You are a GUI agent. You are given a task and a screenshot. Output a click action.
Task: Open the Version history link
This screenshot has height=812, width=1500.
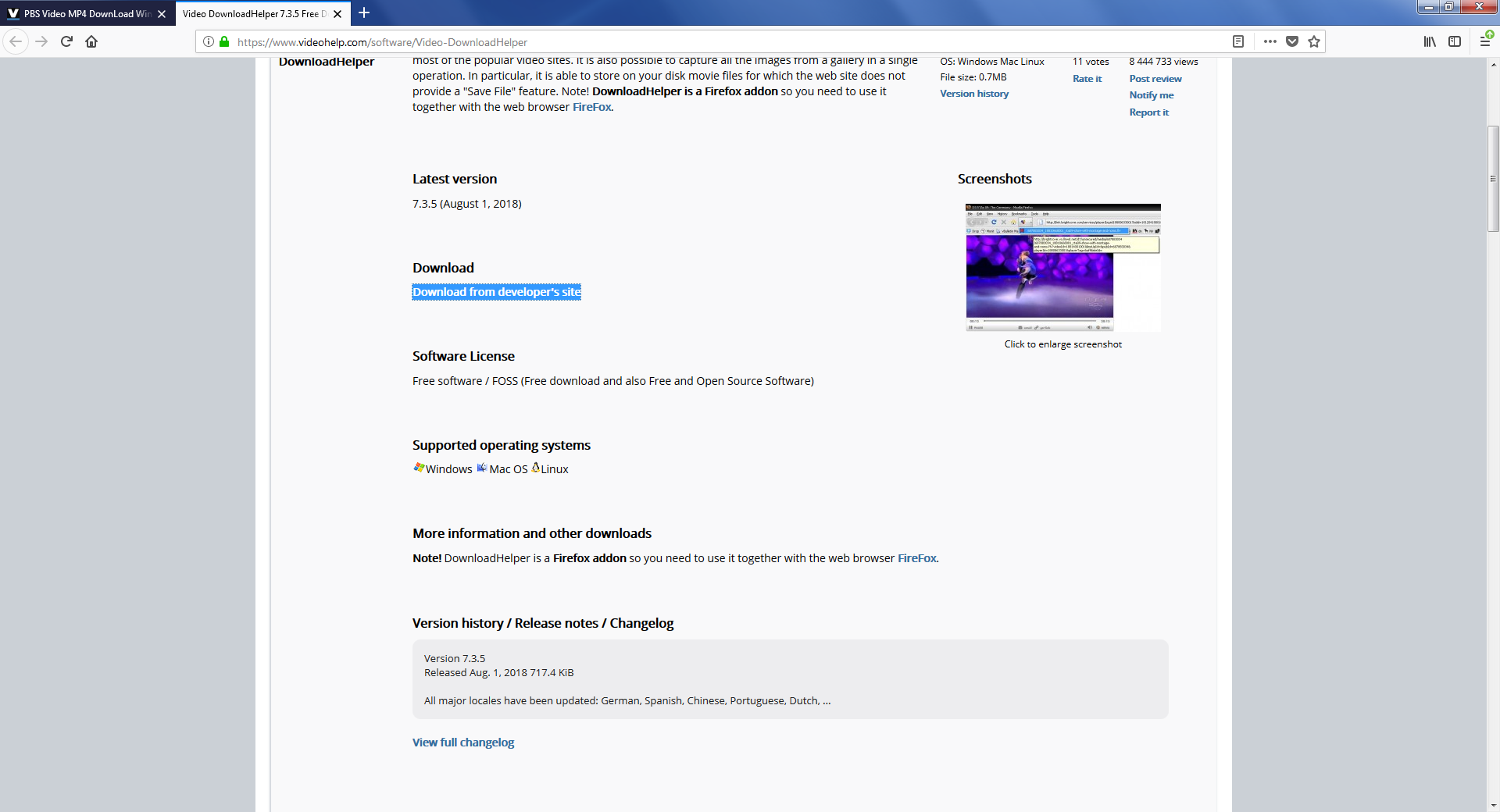pyautogui.click(x=974, y=94)
